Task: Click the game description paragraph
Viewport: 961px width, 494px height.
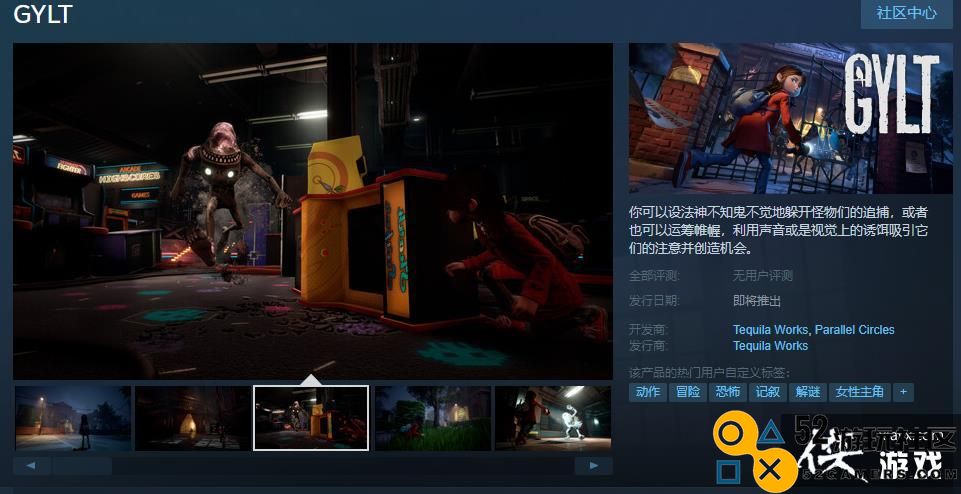Action: 778,230
